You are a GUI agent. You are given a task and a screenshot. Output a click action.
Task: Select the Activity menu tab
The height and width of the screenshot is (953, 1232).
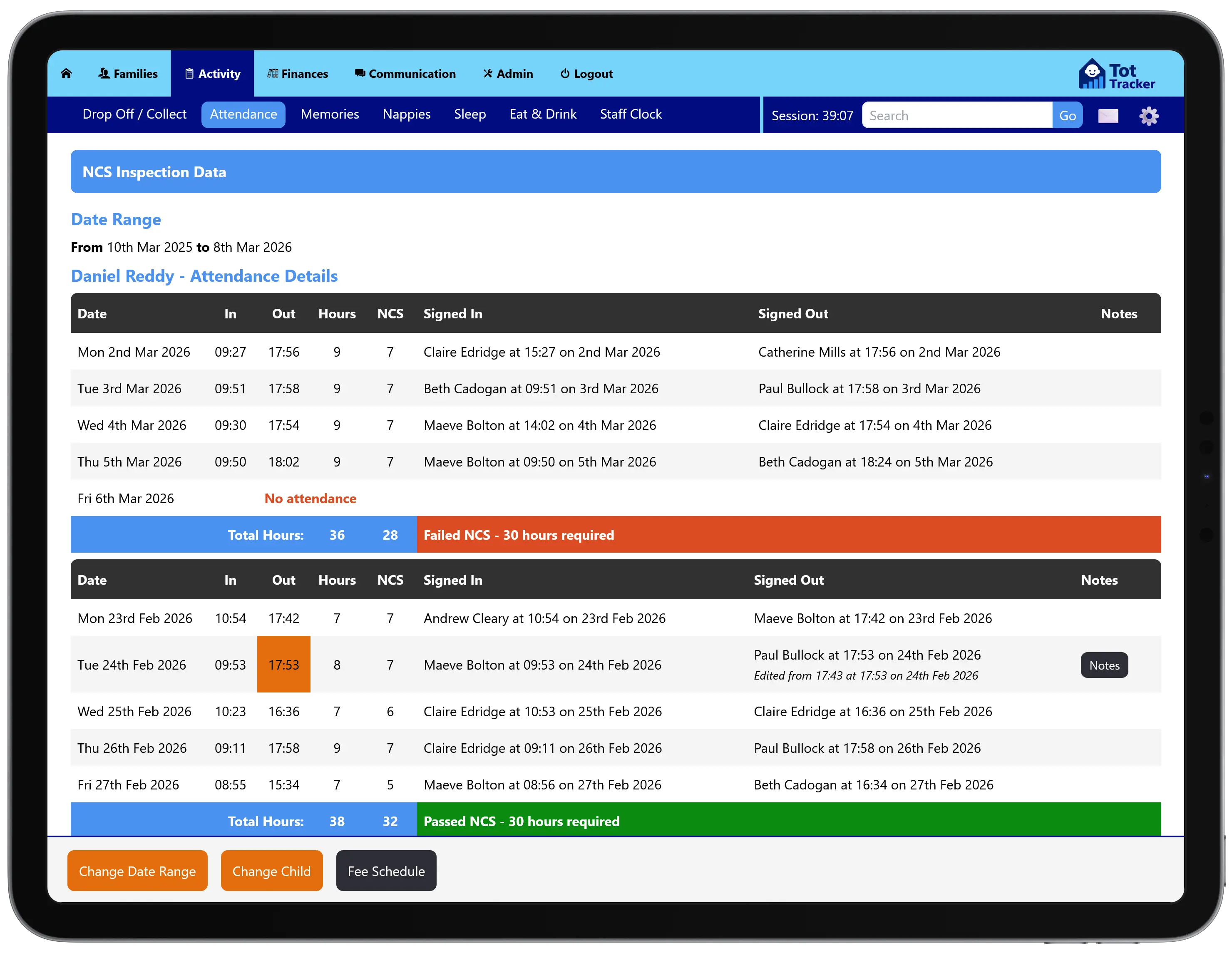[213, 73]
